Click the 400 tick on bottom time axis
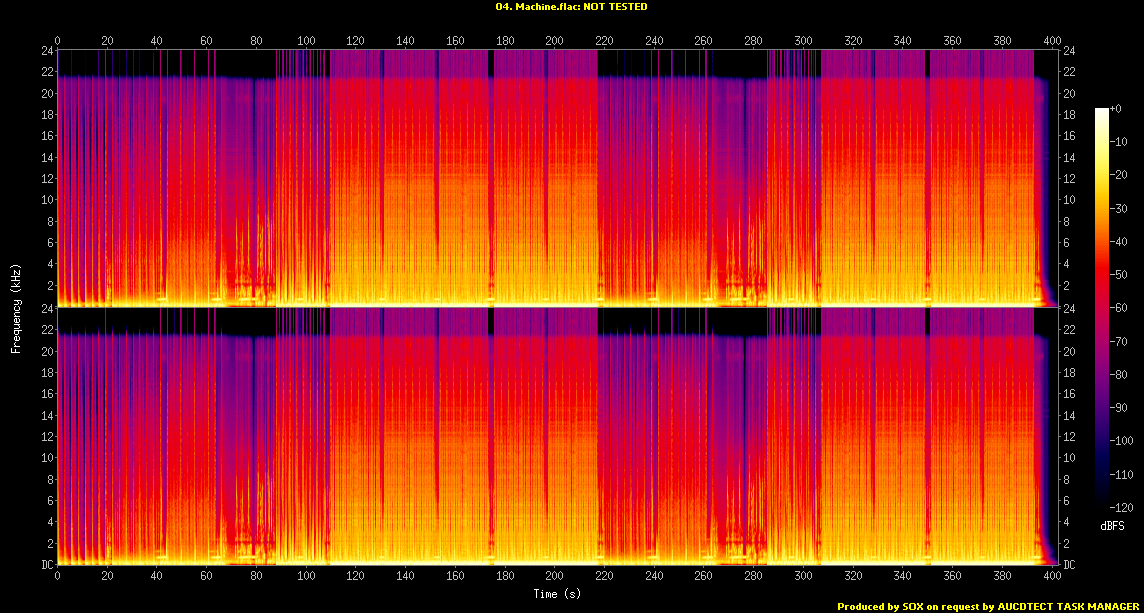Screen dimensions: 1144x613 pyautogui.click(x=1051, y=578)
